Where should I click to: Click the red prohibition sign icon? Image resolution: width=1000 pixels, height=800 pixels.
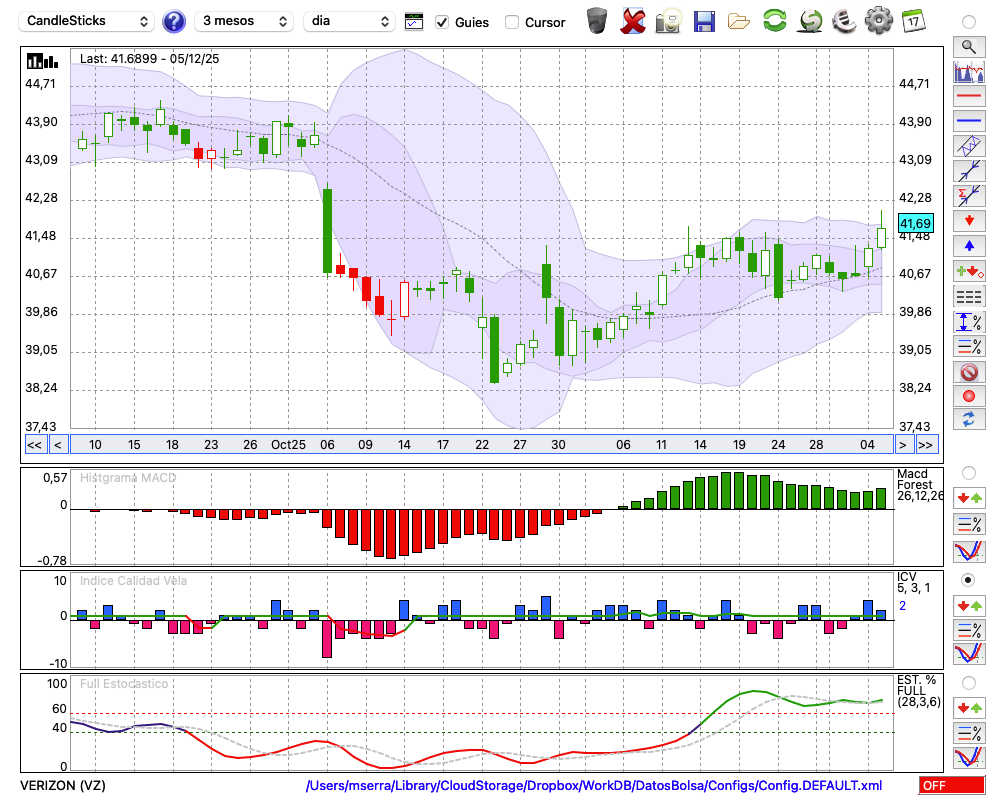(968, 372)
